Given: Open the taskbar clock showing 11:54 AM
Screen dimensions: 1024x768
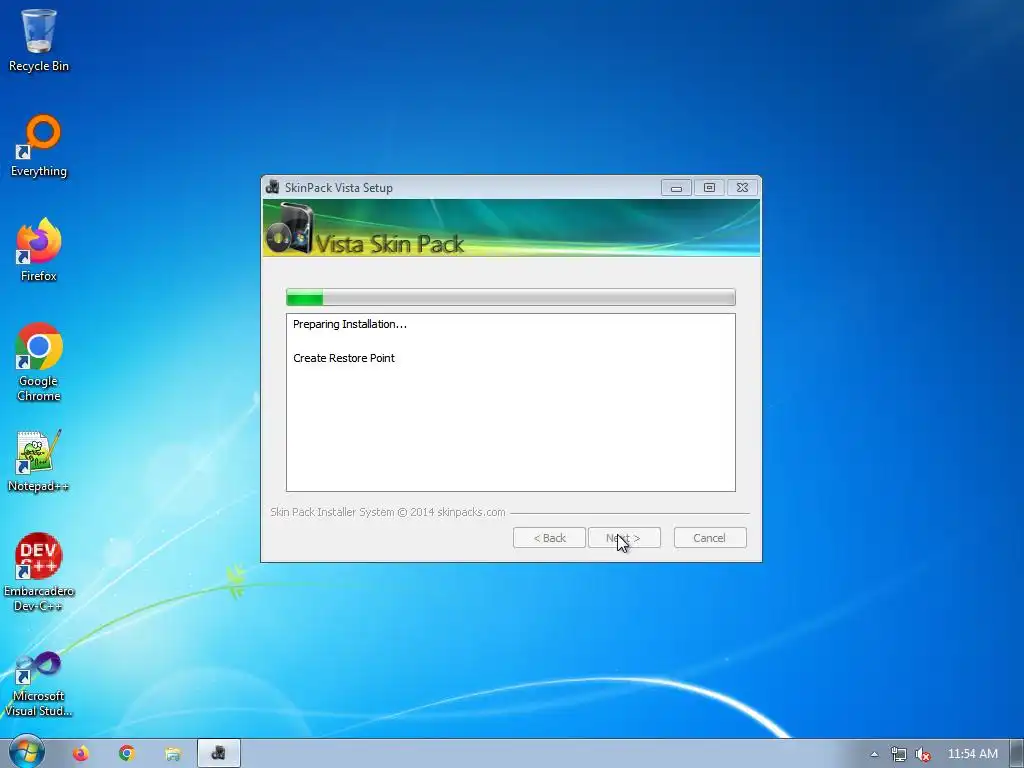Looking at the screenshot, I should (x=972, y=754).
